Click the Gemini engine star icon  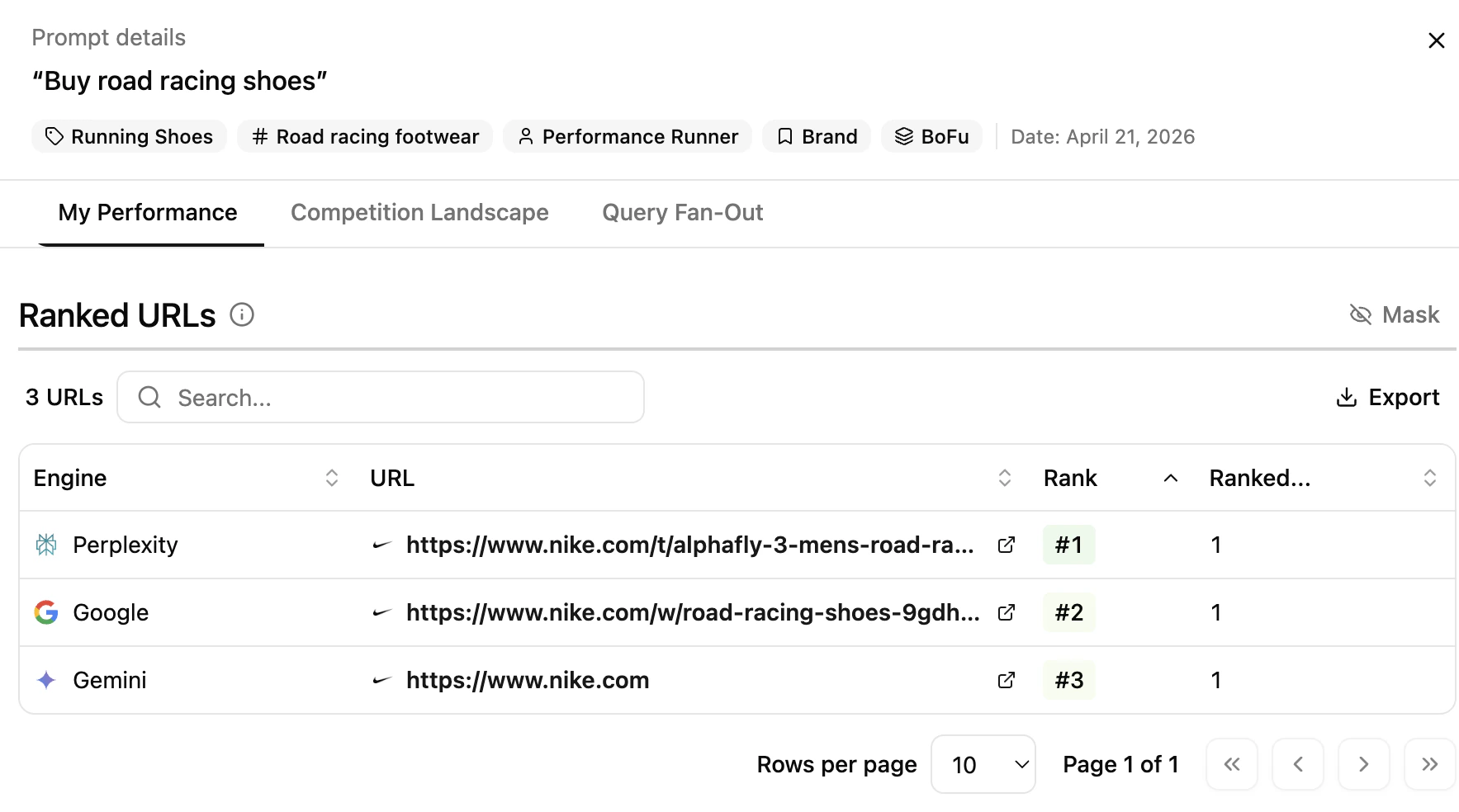(x=46, y=680)
